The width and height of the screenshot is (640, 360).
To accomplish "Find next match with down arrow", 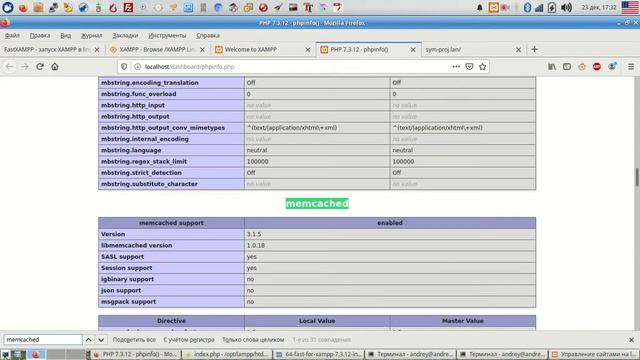I will pyautogui.click(x=101, y=340).
